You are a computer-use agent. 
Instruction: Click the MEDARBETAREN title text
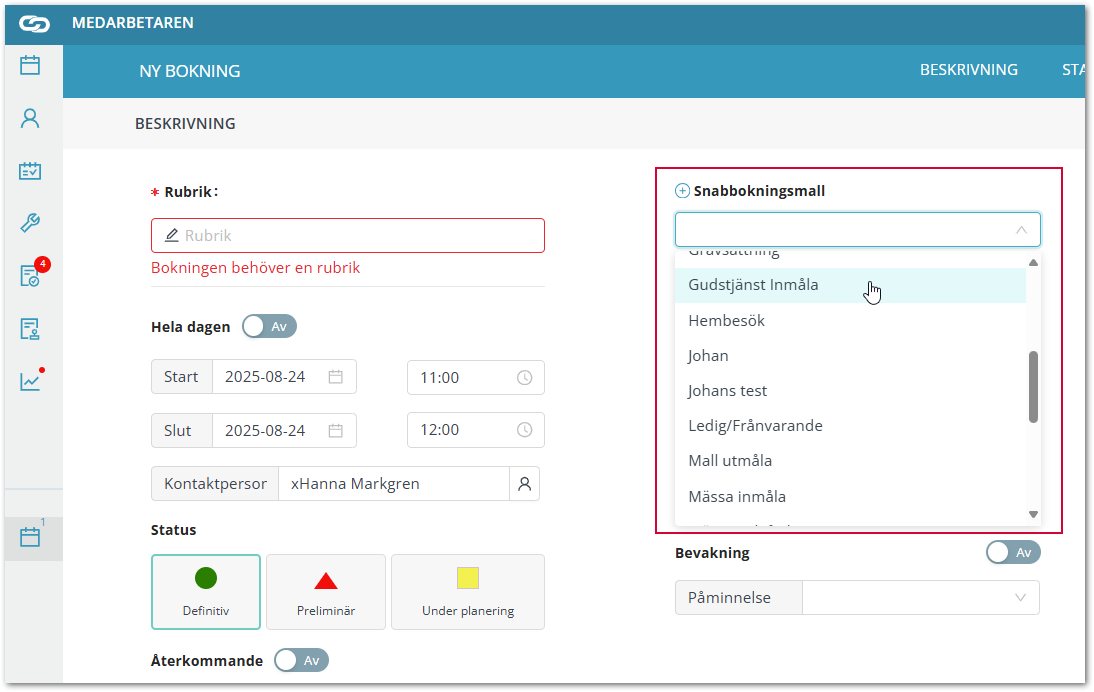(x=133, y=23)
